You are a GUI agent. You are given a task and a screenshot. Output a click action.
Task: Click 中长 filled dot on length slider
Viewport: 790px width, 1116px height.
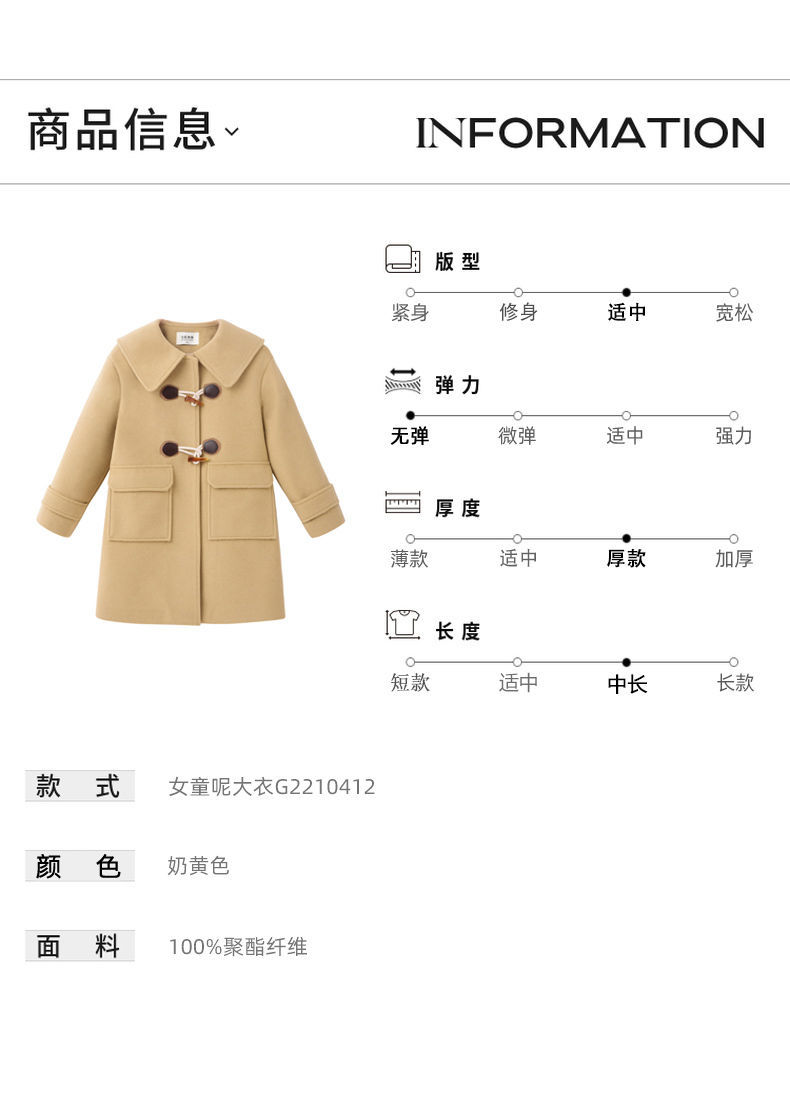pyautogui.click(x=626, y=662)
